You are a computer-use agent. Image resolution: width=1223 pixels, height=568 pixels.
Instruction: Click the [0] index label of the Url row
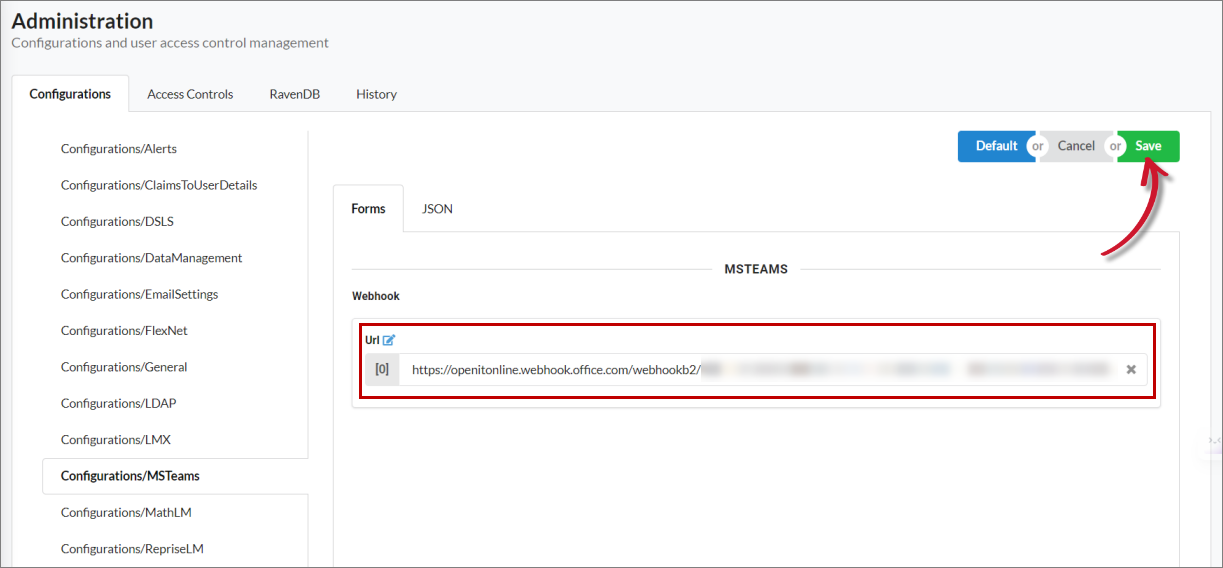pyautogui.click(x=382, y=369)
